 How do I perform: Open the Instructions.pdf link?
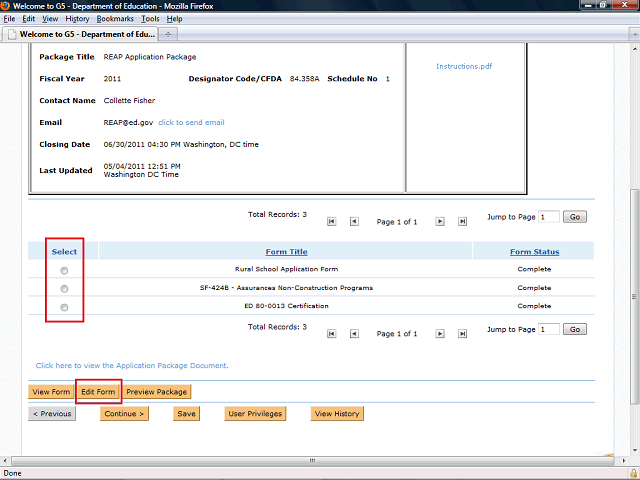(464, 67)
